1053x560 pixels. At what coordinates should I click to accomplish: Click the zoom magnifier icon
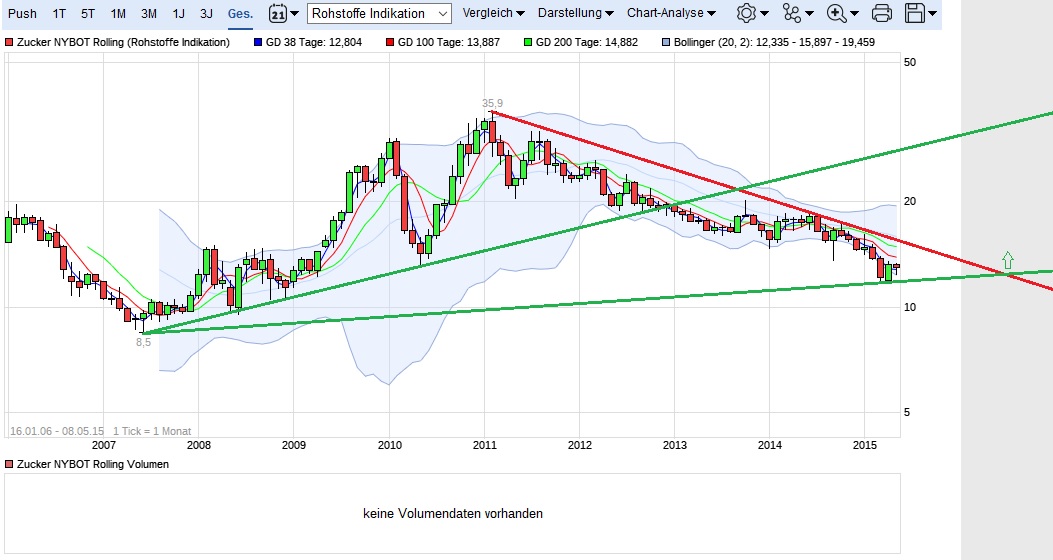pos(837,13)
